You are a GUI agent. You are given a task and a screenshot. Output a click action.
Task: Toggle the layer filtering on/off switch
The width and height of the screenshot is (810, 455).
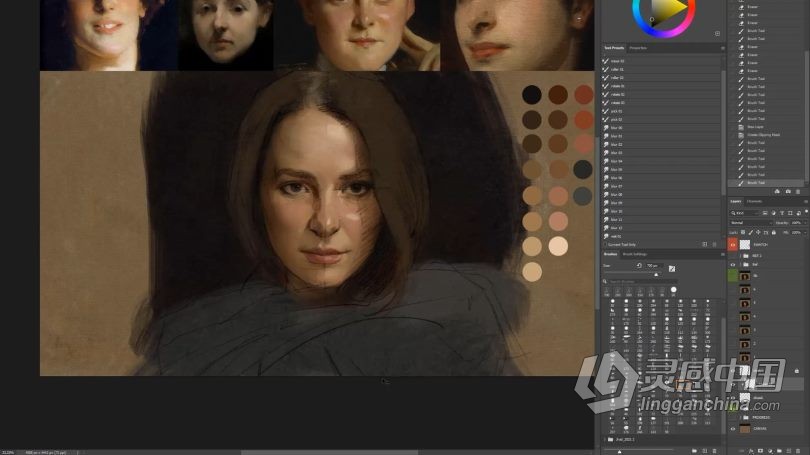tap(806, 212)
